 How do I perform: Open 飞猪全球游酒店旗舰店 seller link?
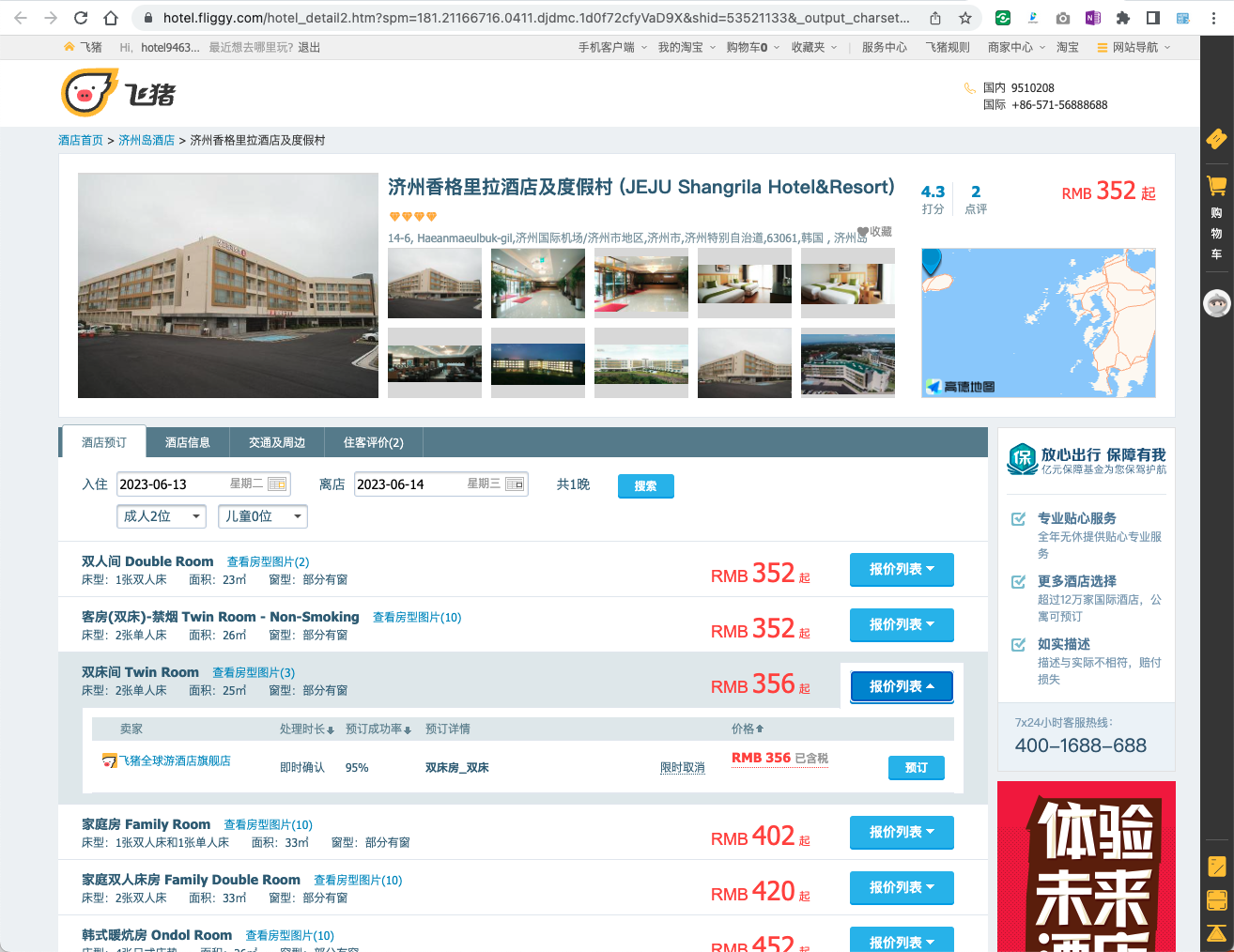coord(175,760)
